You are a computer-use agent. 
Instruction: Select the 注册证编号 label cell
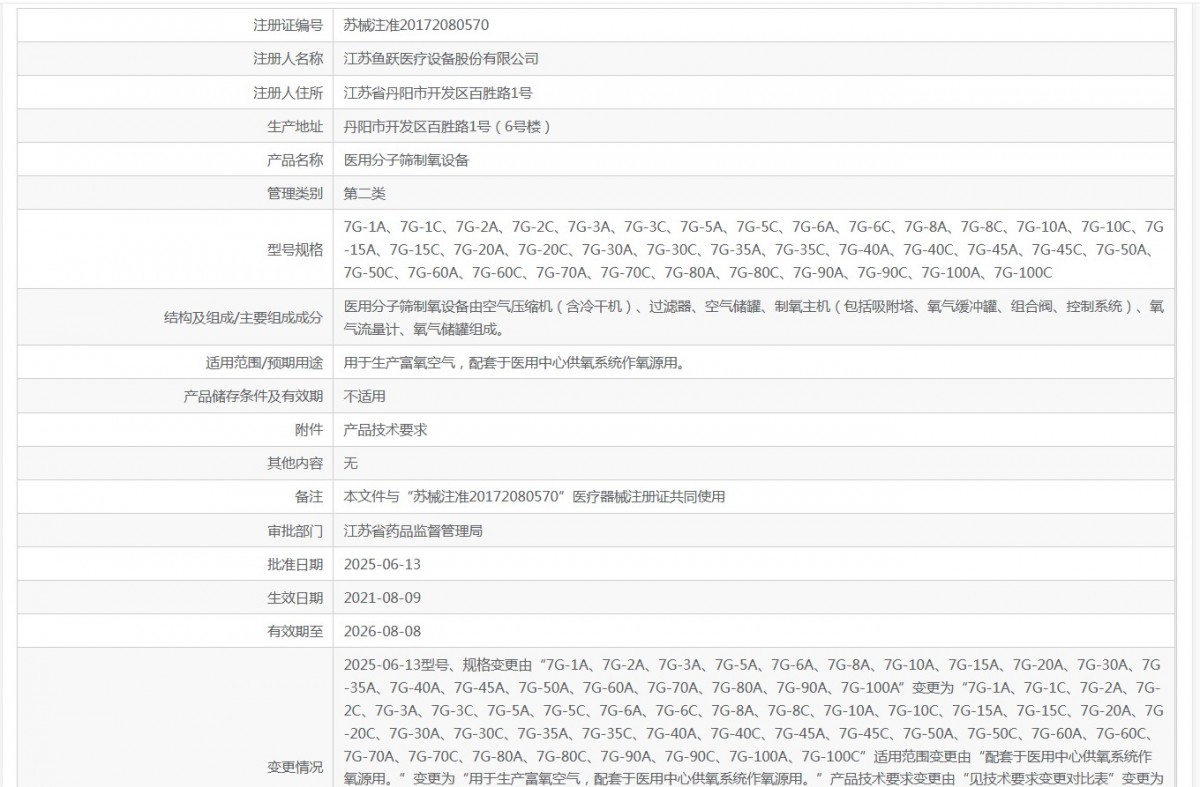tap(288, 25)
